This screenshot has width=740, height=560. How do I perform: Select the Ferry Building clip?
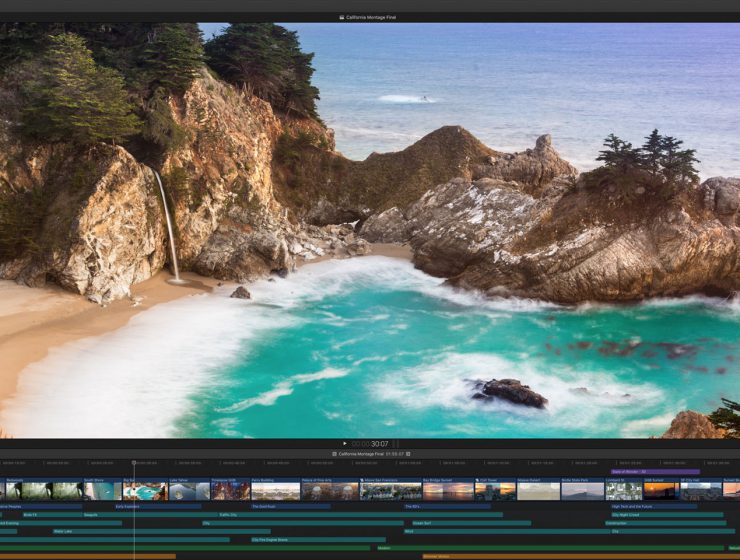click(275, 491)
